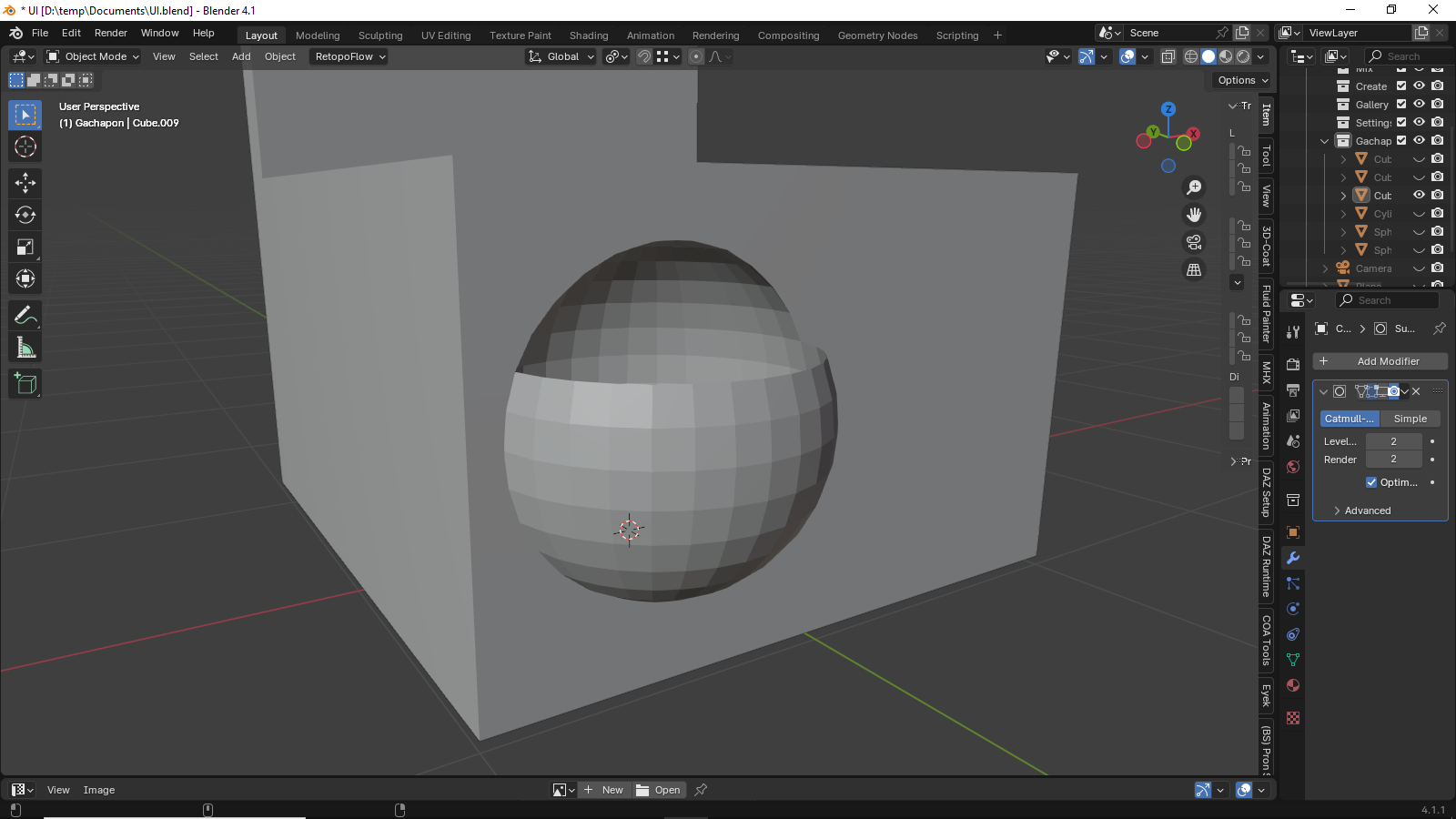Uncheck the Gachapon collection checkbox
1456x819 pixels.
(x=1401, y=141)
